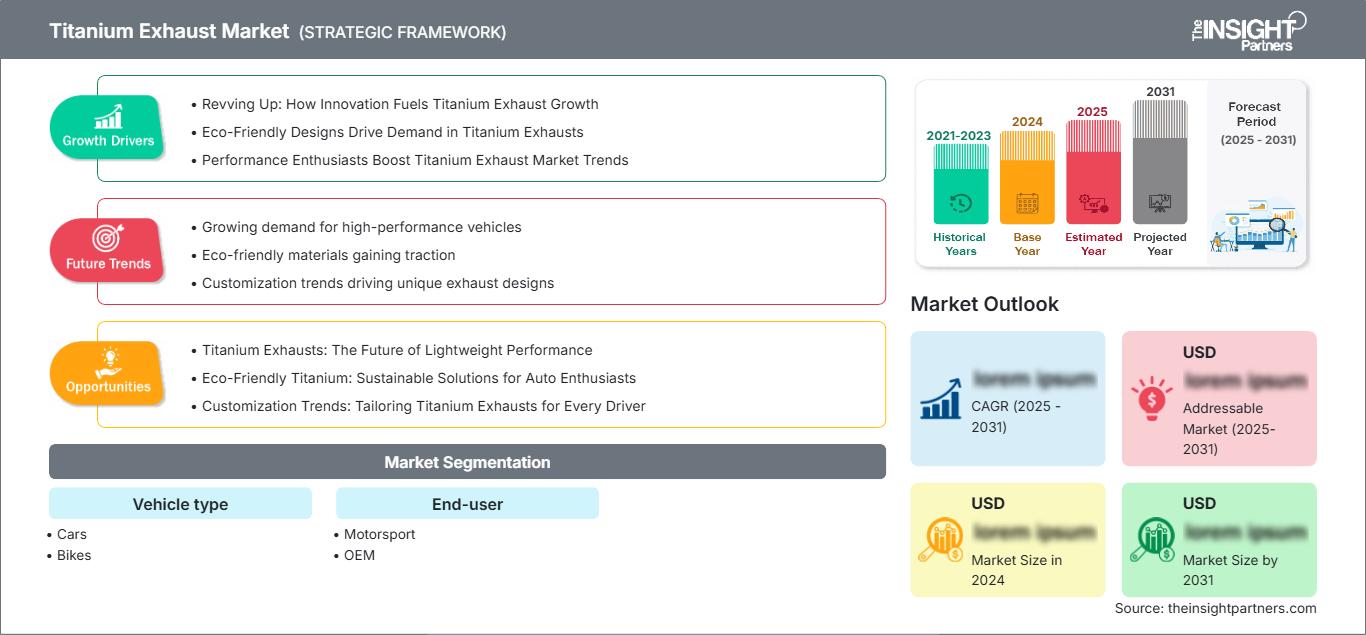Click the Market Segmentation header bar
1366x635 pixels.
(x=467, y=462)
